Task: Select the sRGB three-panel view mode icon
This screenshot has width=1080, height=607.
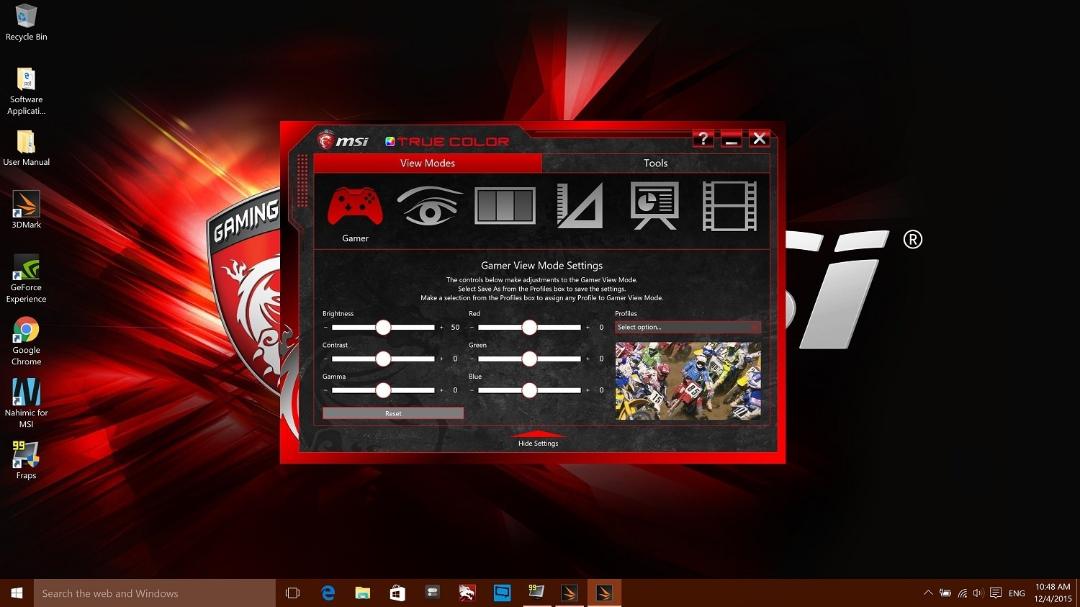Action: tap(505, 205)
